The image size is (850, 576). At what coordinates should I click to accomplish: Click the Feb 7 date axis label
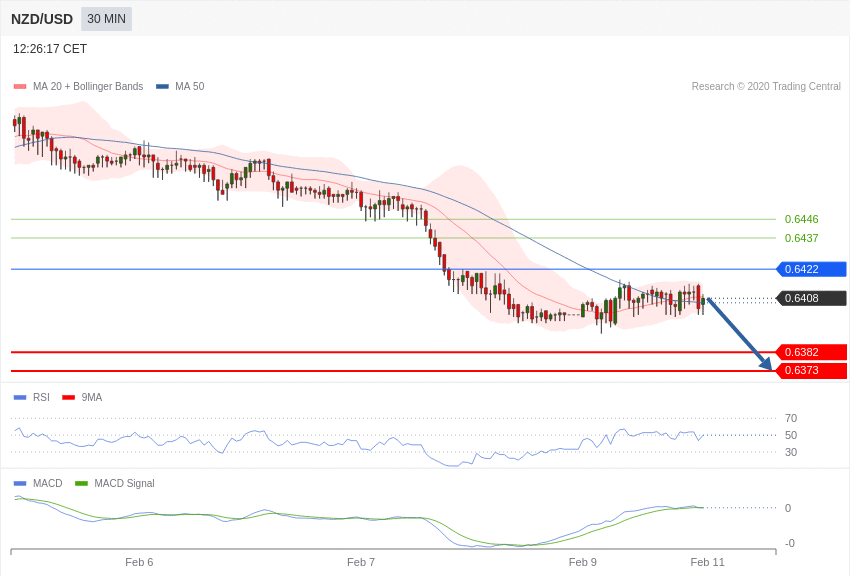361,562
